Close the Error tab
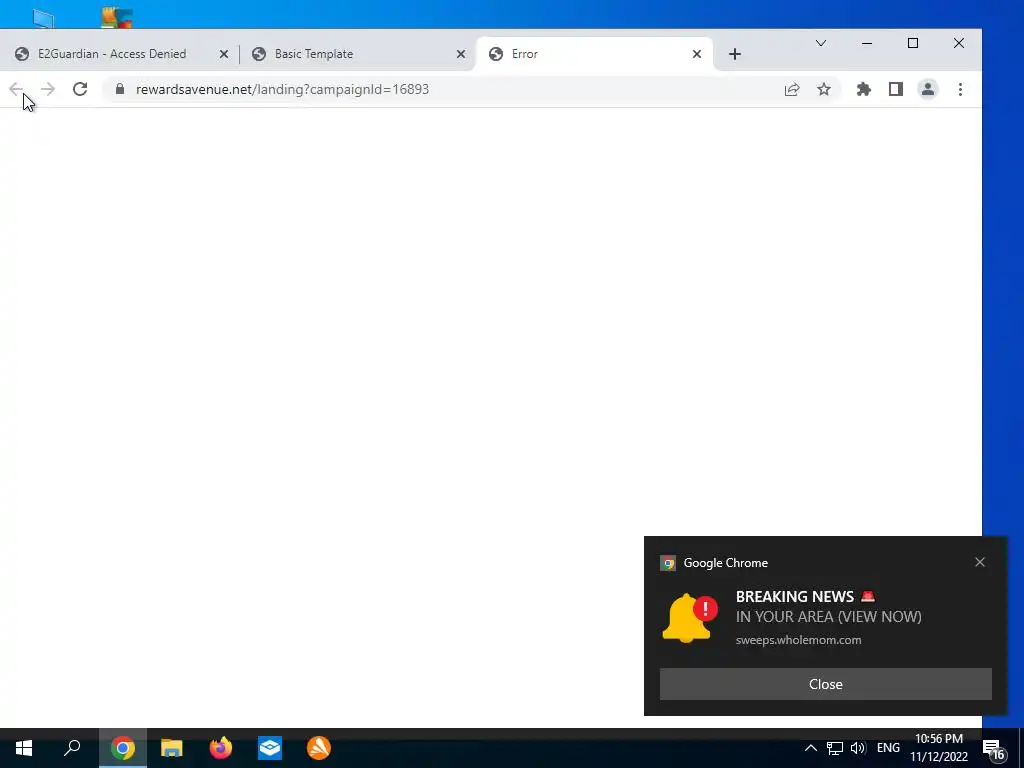 (x=697, y=54)
